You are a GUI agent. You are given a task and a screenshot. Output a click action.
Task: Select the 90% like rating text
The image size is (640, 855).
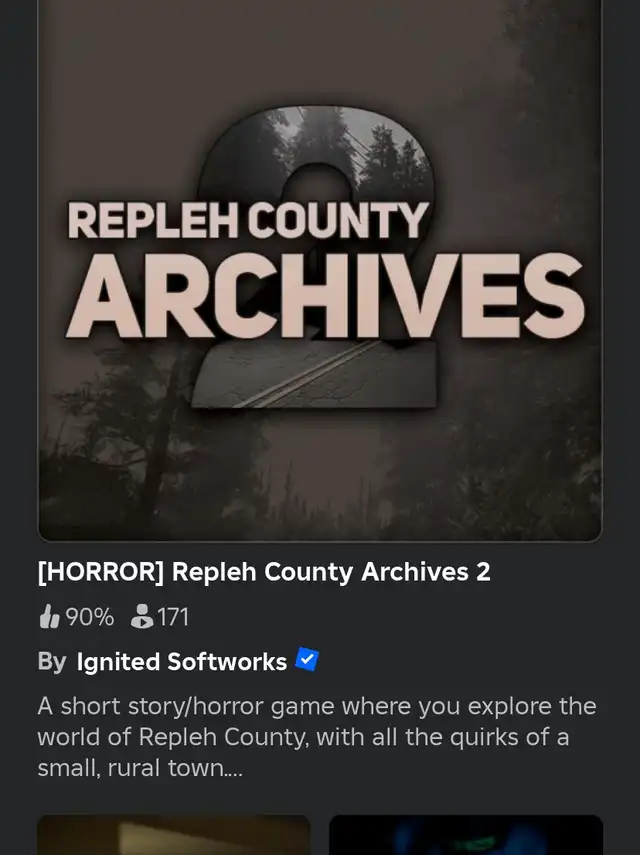pos(90,617)
